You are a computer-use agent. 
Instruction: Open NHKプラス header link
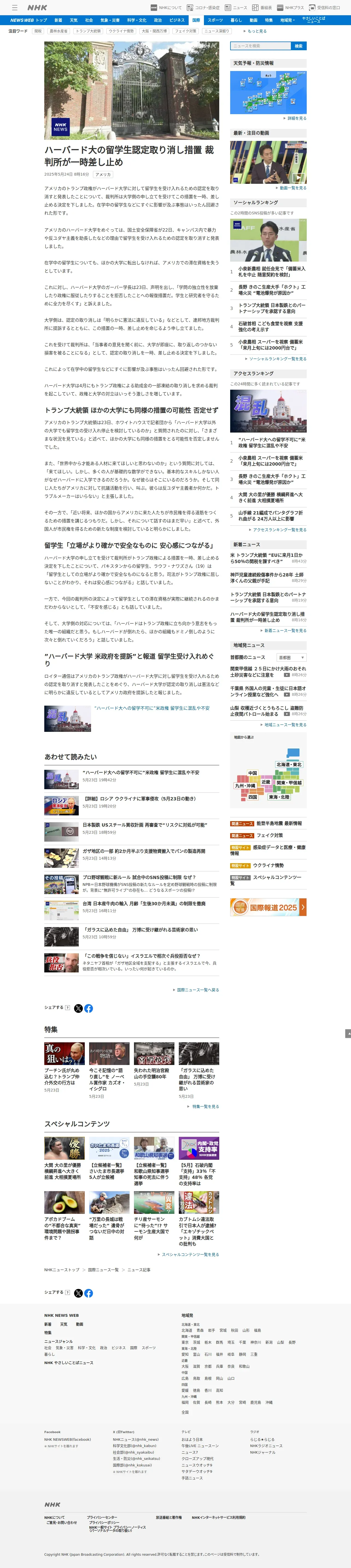pos(290,7)
